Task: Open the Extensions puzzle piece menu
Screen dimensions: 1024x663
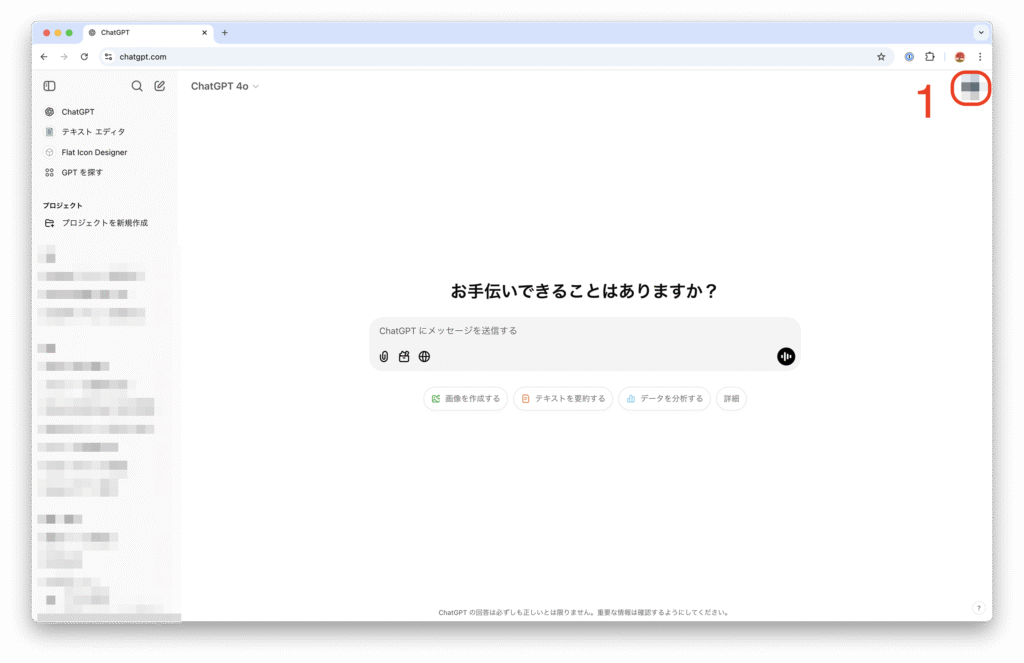Action: pos(930,57)
